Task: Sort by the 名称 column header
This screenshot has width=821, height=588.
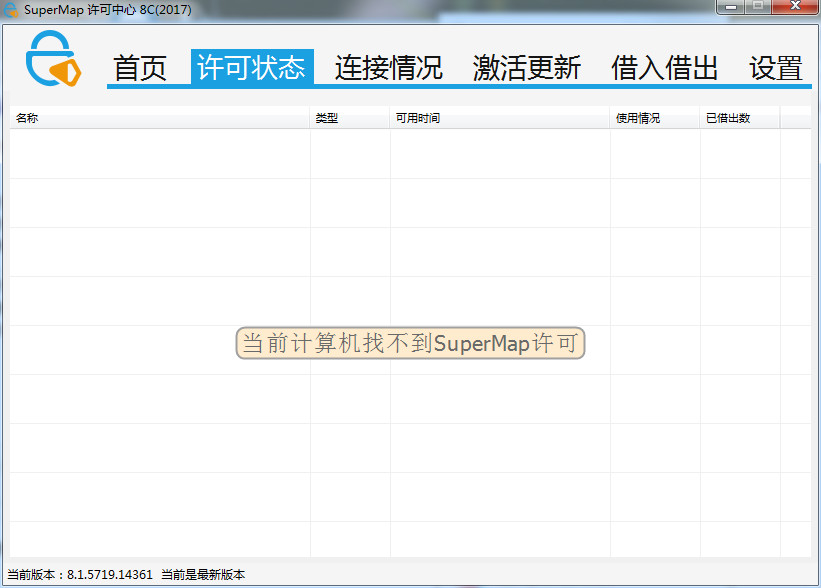Action: pyautogui.click(x=160, y=118)
